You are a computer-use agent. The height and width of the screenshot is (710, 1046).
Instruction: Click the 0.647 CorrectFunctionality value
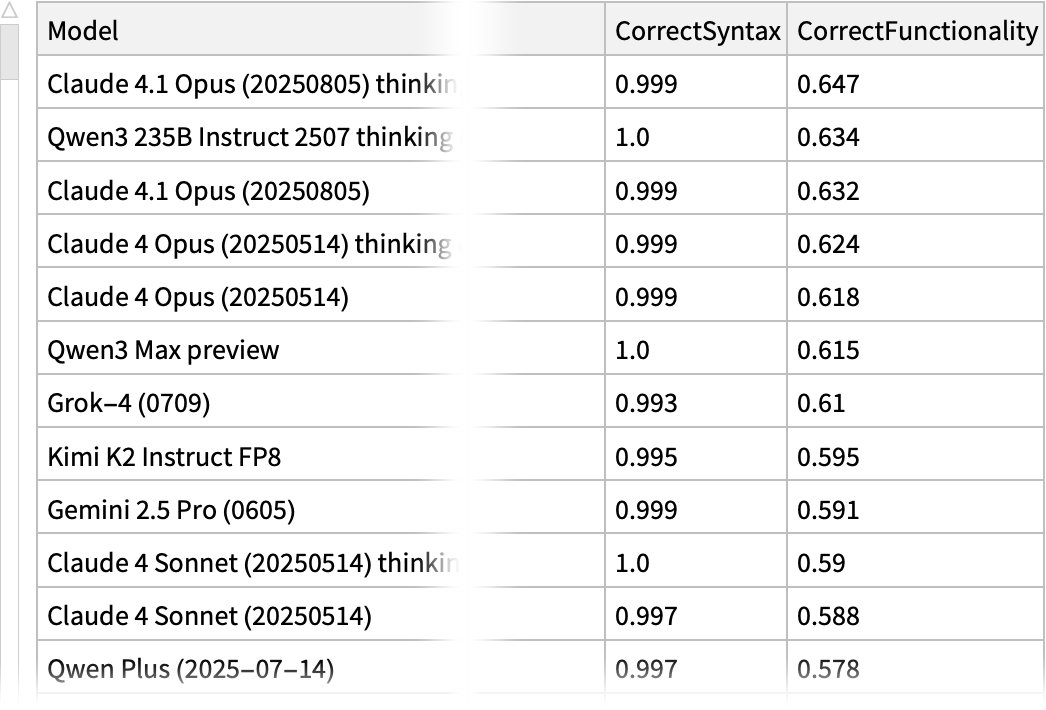pos(828,84)
